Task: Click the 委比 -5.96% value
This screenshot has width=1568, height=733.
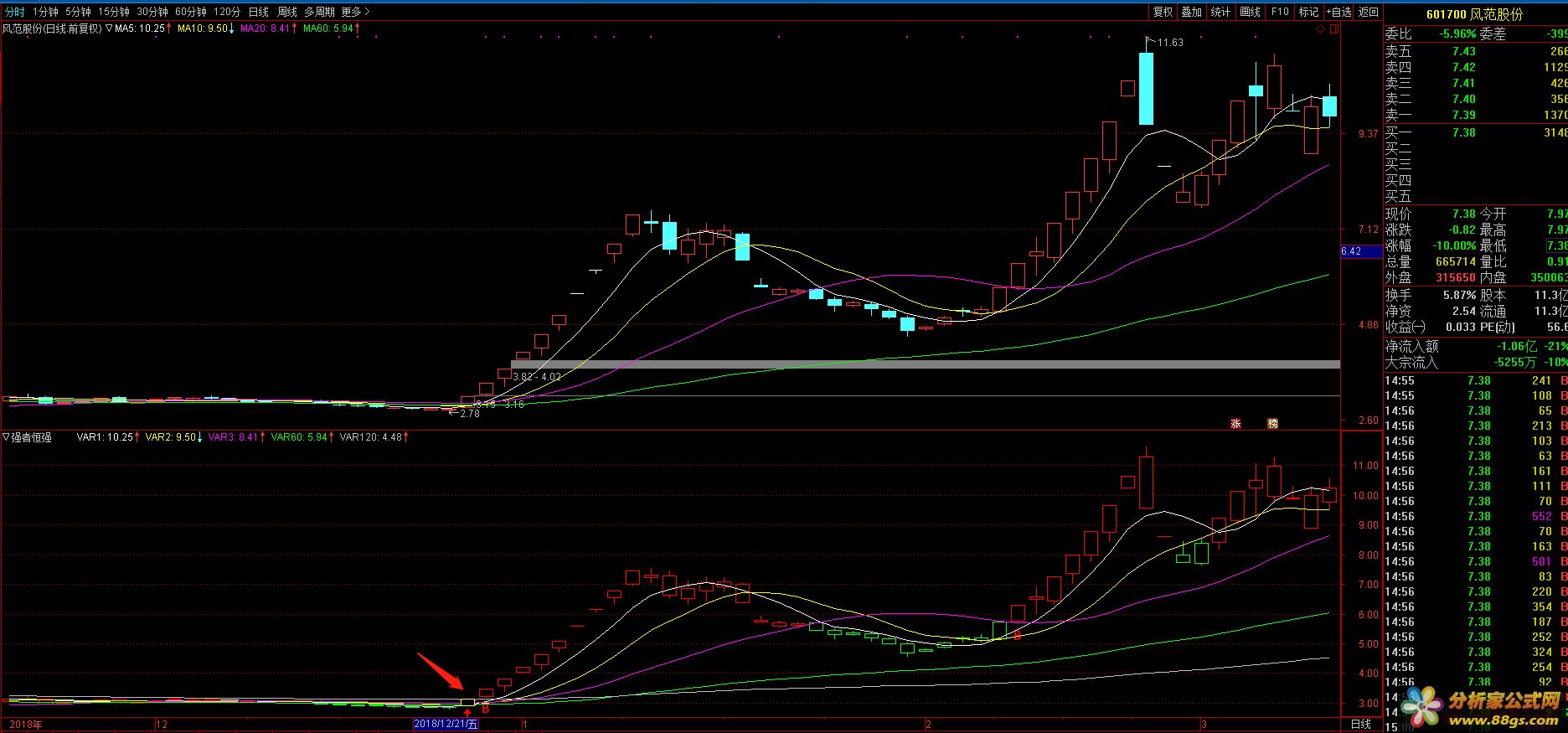Action: [x=1458, y=34]
